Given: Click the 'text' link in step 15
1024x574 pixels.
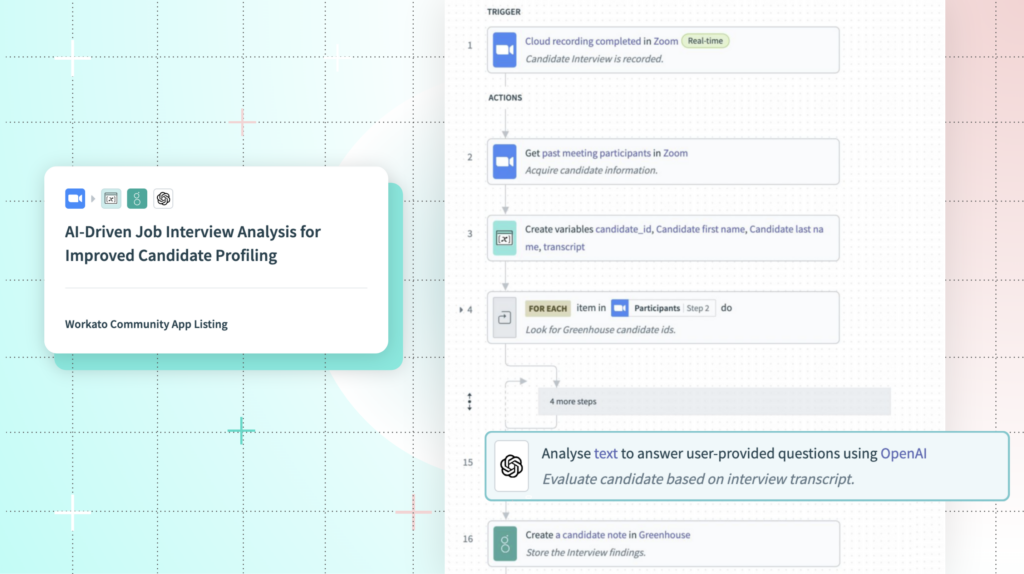Looking at the screenshot, I should (x=605, y=453).
